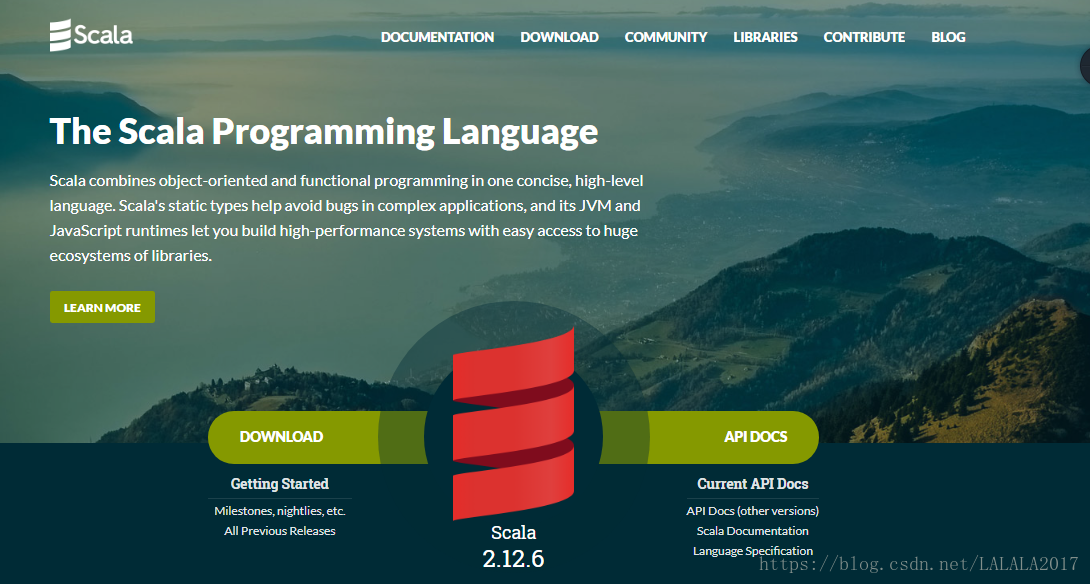Open the LIBRARIES navigation item
The width and height of the screenshot is (1090, 584).
[x=765, y=38]
